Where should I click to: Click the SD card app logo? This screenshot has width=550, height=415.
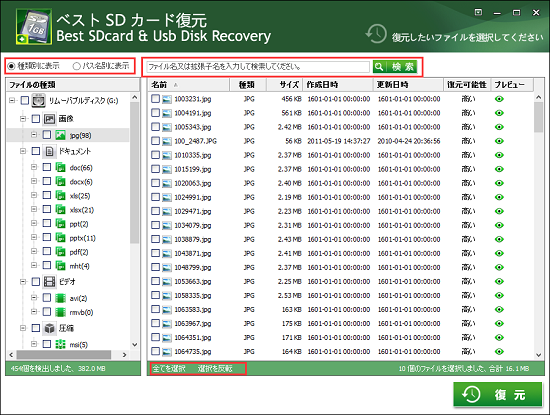[34, 27]
